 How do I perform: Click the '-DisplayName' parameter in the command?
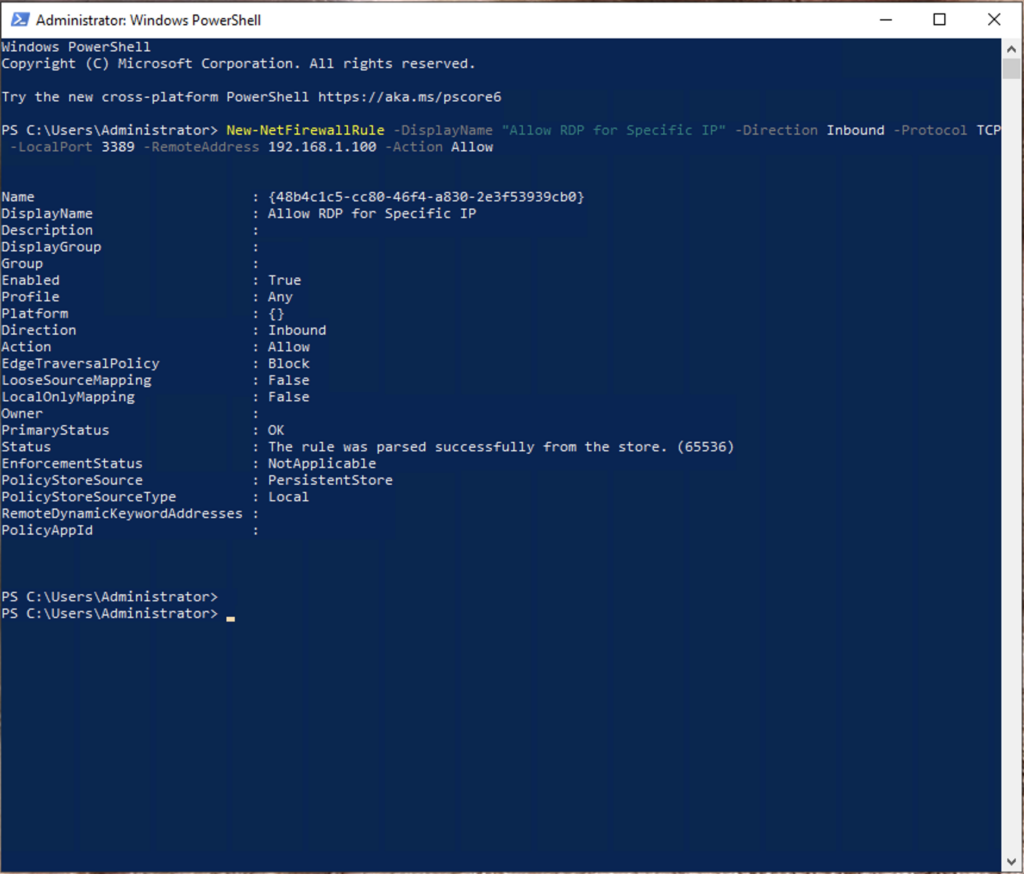click(x=443, y=130)
